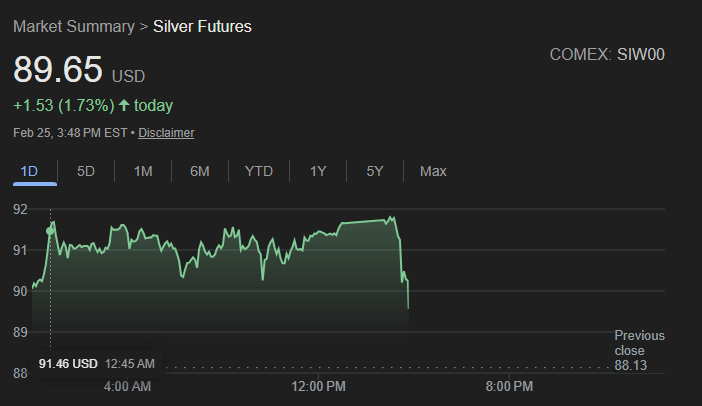
Task: Click the 8:00 PM axis label
Action: tap(509, 386)
